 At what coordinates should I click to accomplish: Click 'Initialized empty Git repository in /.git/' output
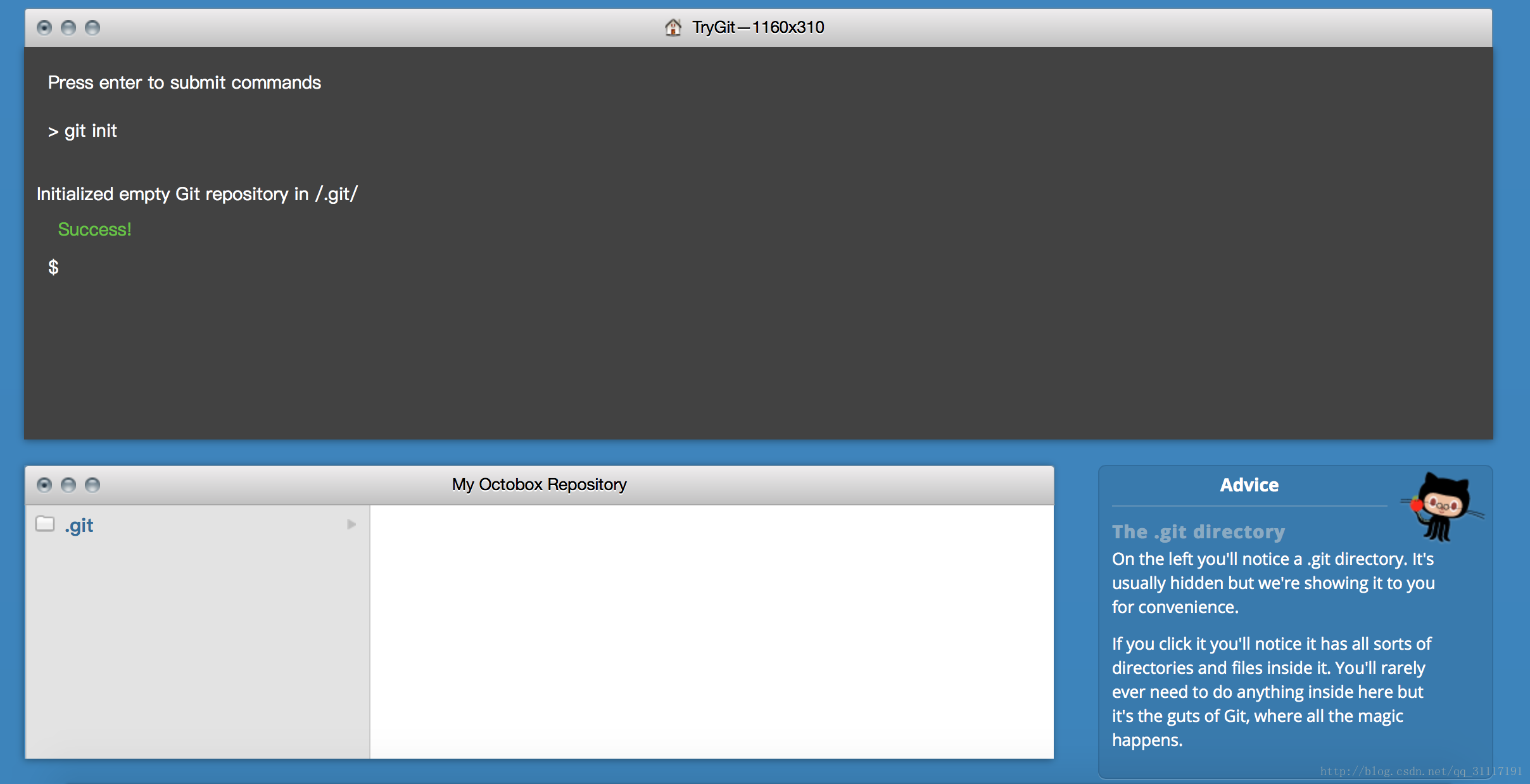click(x=197, y=194)
